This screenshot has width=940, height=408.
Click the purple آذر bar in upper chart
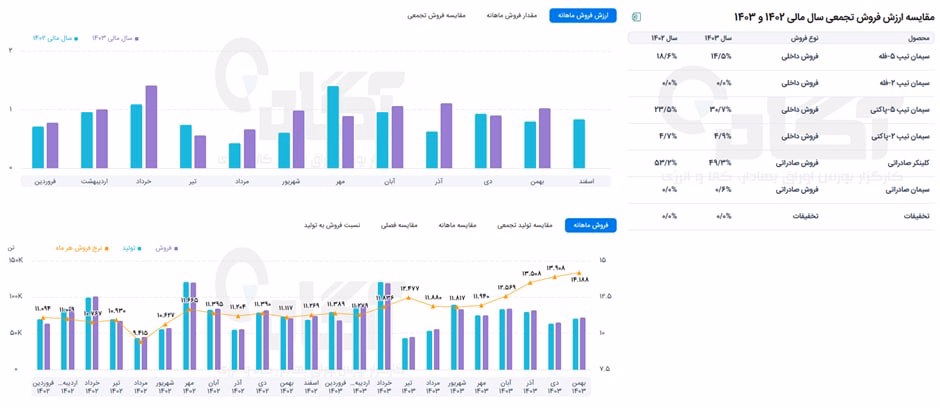(446, 135)
